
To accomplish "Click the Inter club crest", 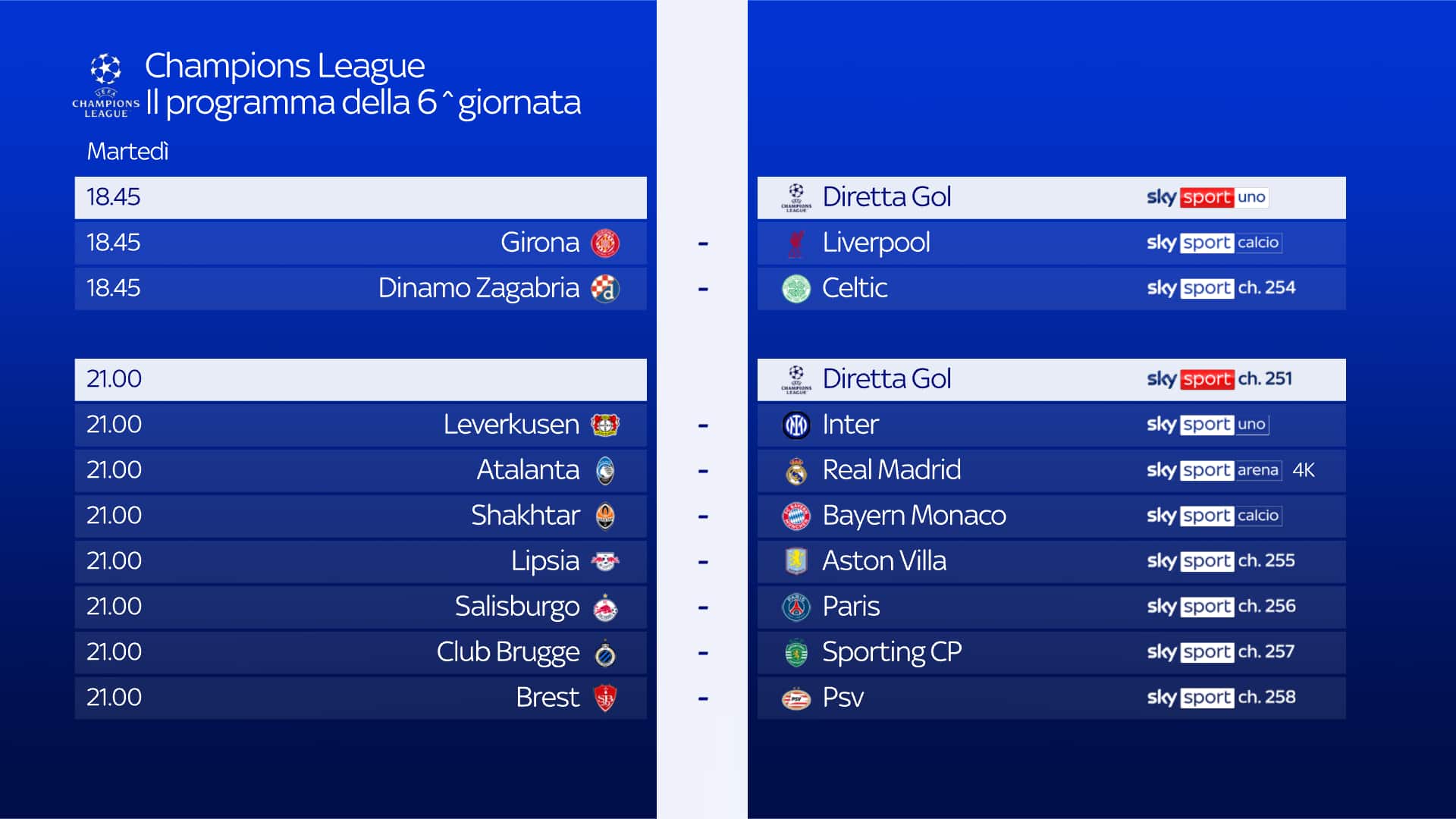I will tap(795, 425).
